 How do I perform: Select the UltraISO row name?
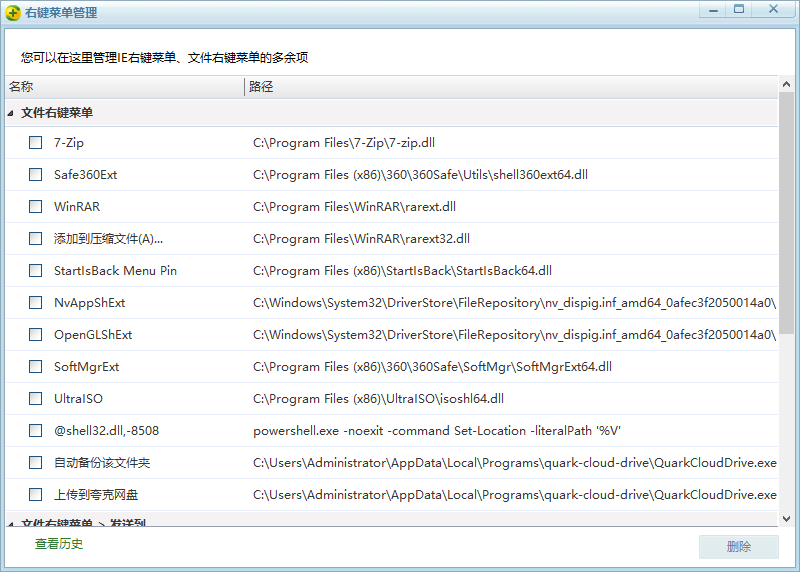(79, 399)
